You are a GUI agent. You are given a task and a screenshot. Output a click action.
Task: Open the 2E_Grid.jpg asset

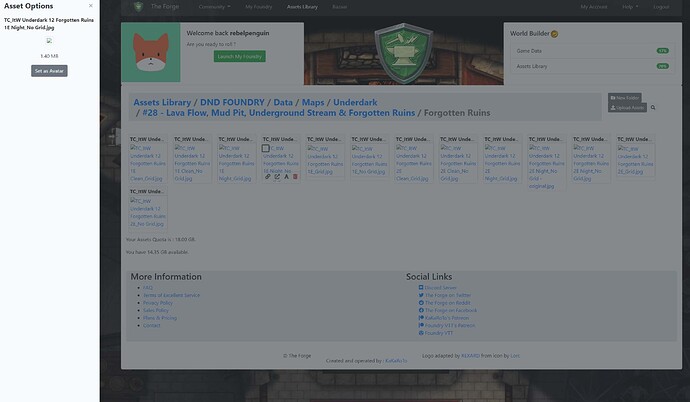tap(635, 156)
